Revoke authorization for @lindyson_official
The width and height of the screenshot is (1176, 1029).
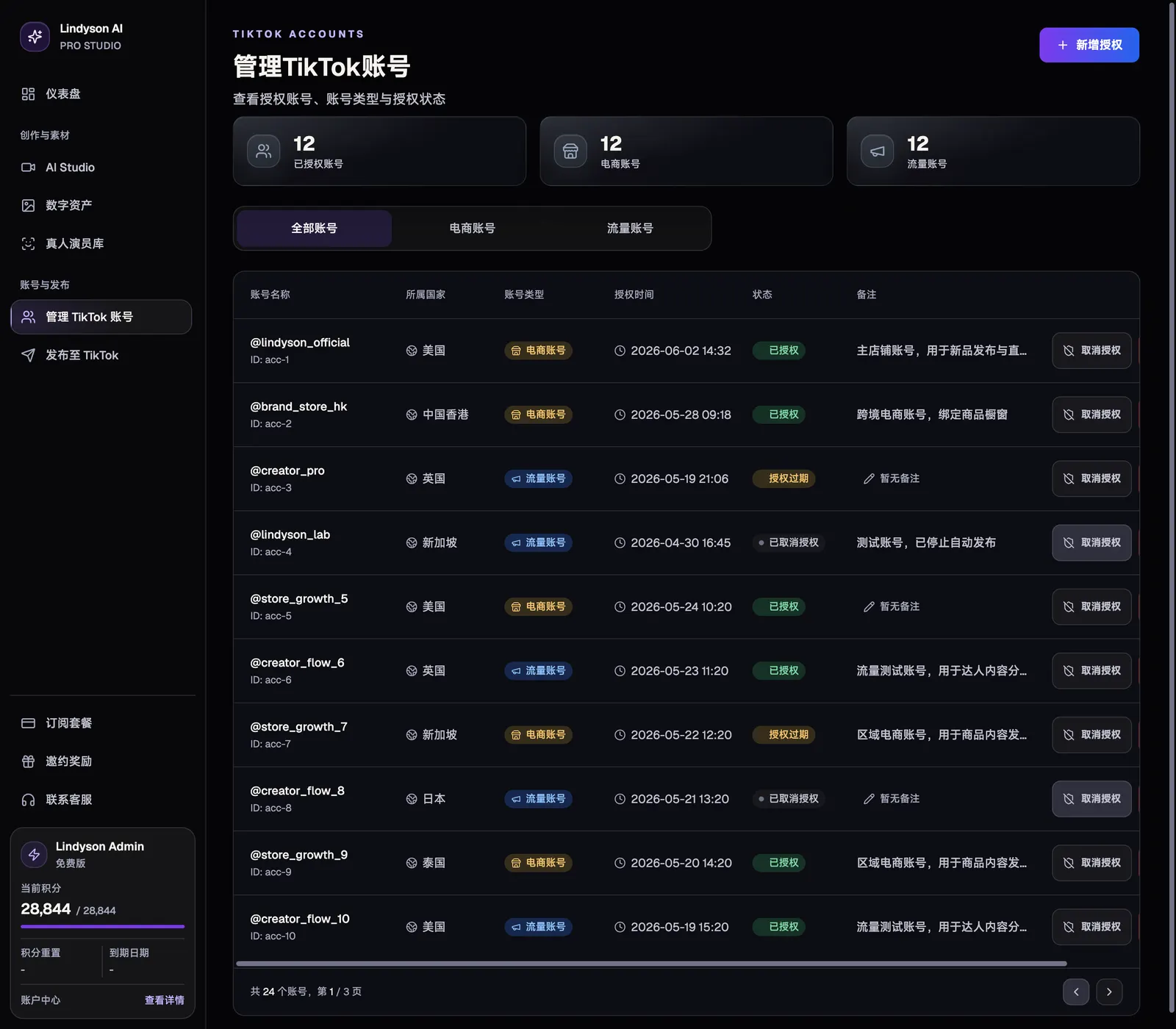[x=1091, y=351]
